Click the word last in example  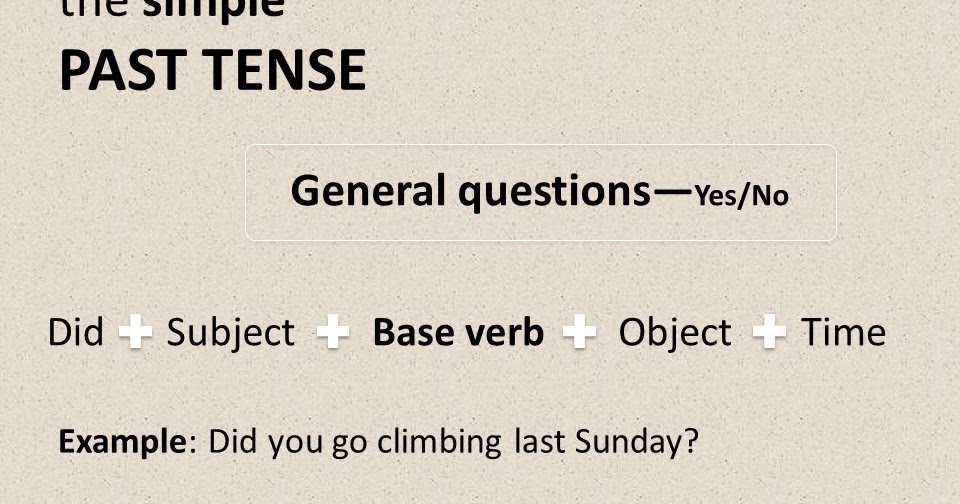point(539,441)
